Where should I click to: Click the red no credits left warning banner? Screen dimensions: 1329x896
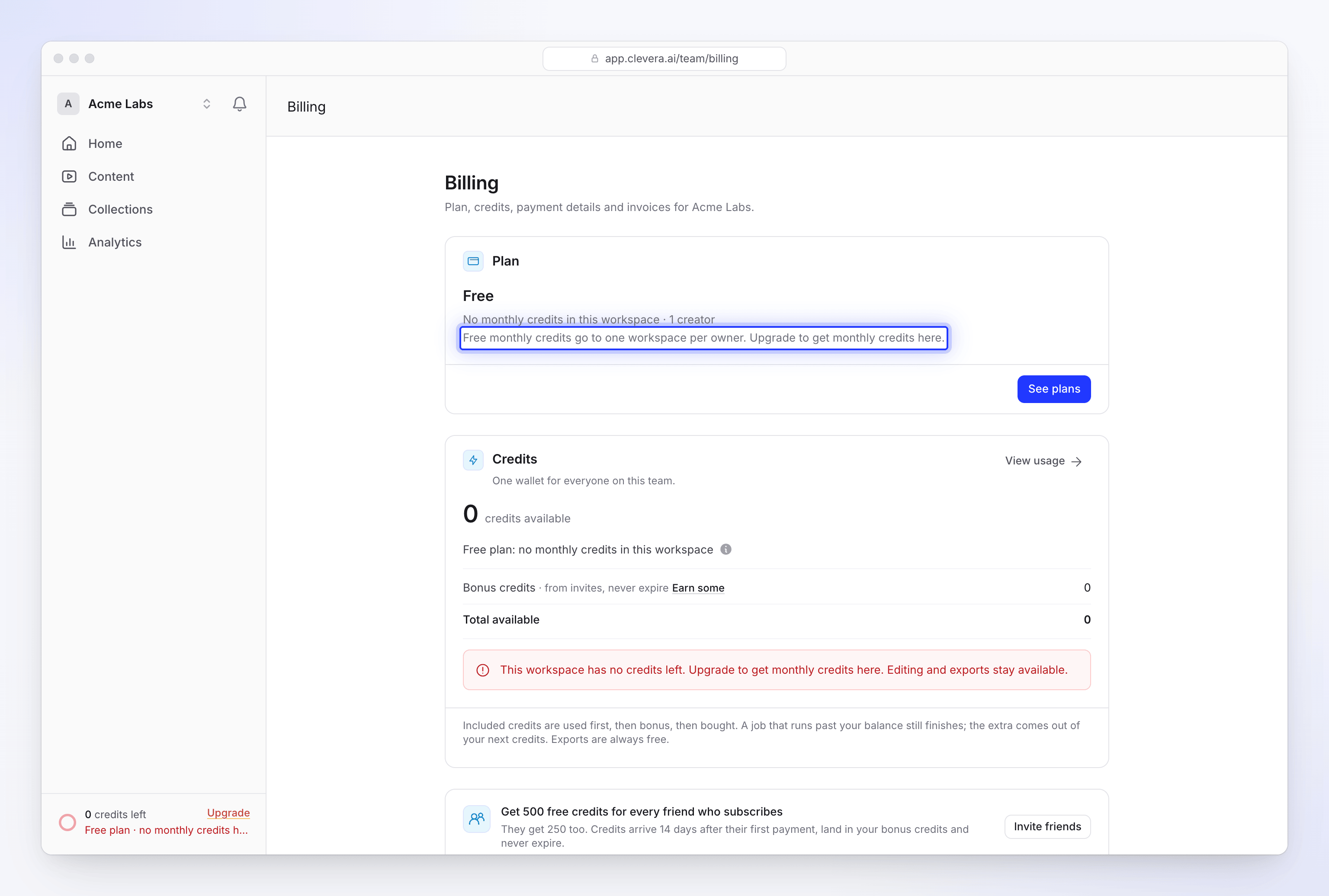tap(777, 670)
